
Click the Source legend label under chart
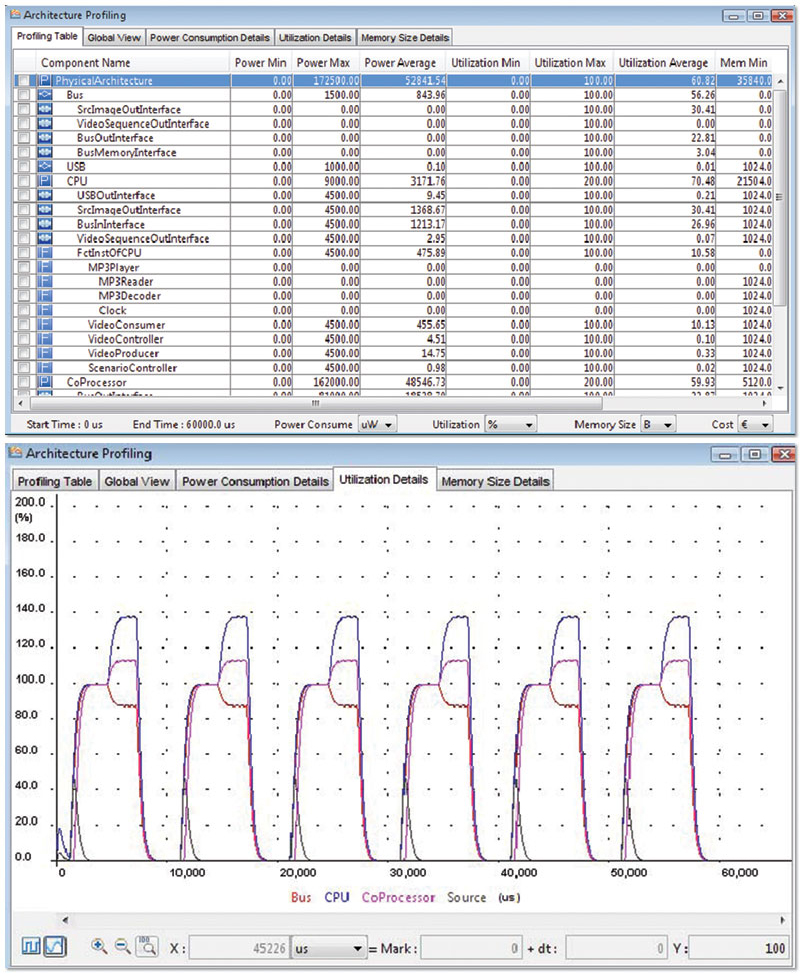(x=466, y=897)
